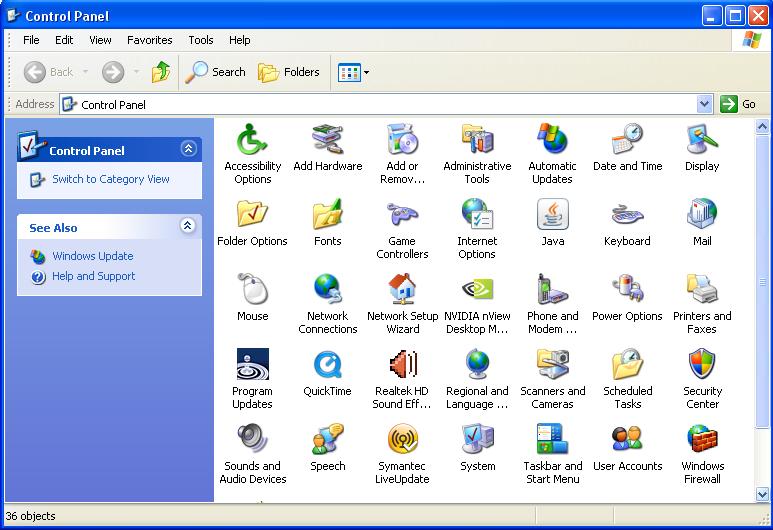This screenshot has width=773, height=530.
Task: Open Internet Options icon
Action: point(477,214)
